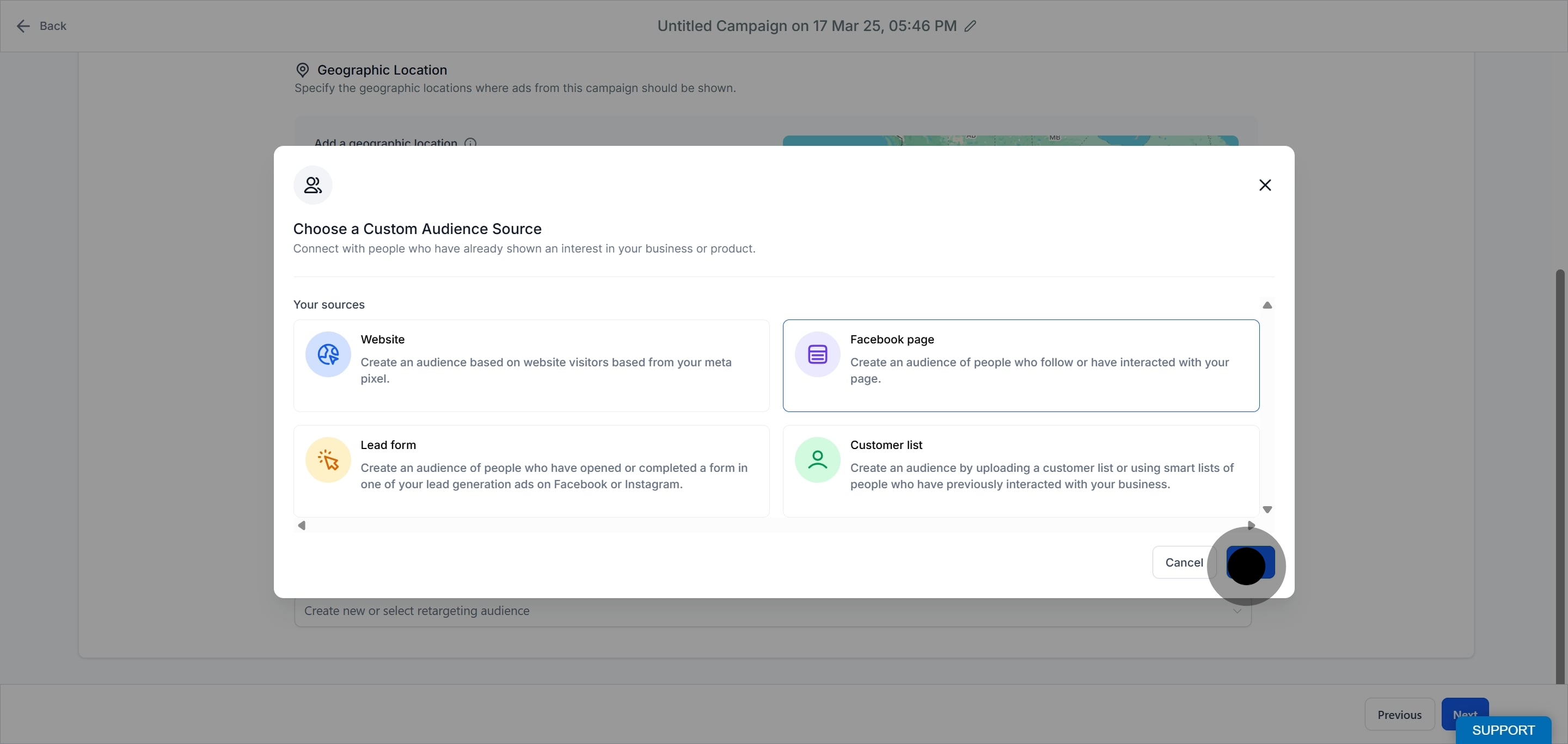
Task: Click the Customer list person icon
Action: [817, 460]
